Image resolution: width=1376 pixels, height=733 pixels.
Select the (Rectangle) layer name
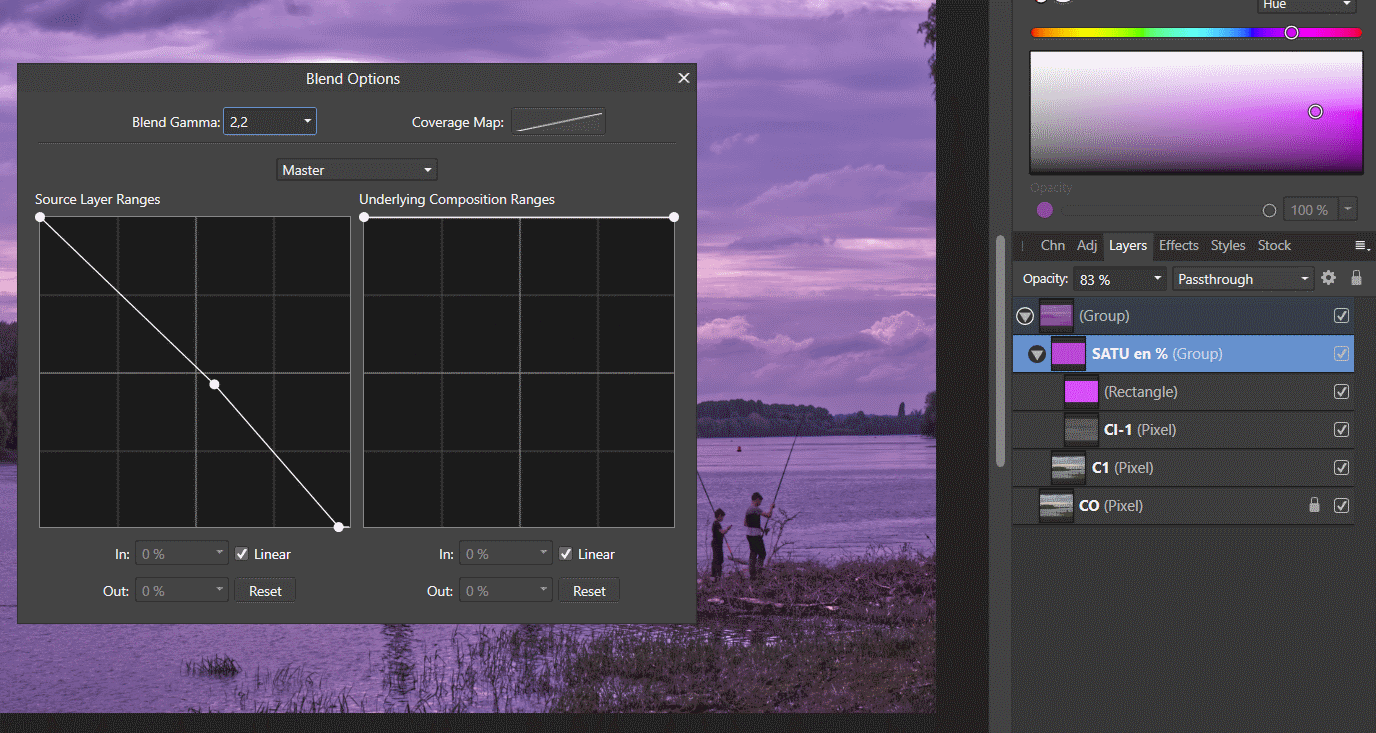(1141, 392)
